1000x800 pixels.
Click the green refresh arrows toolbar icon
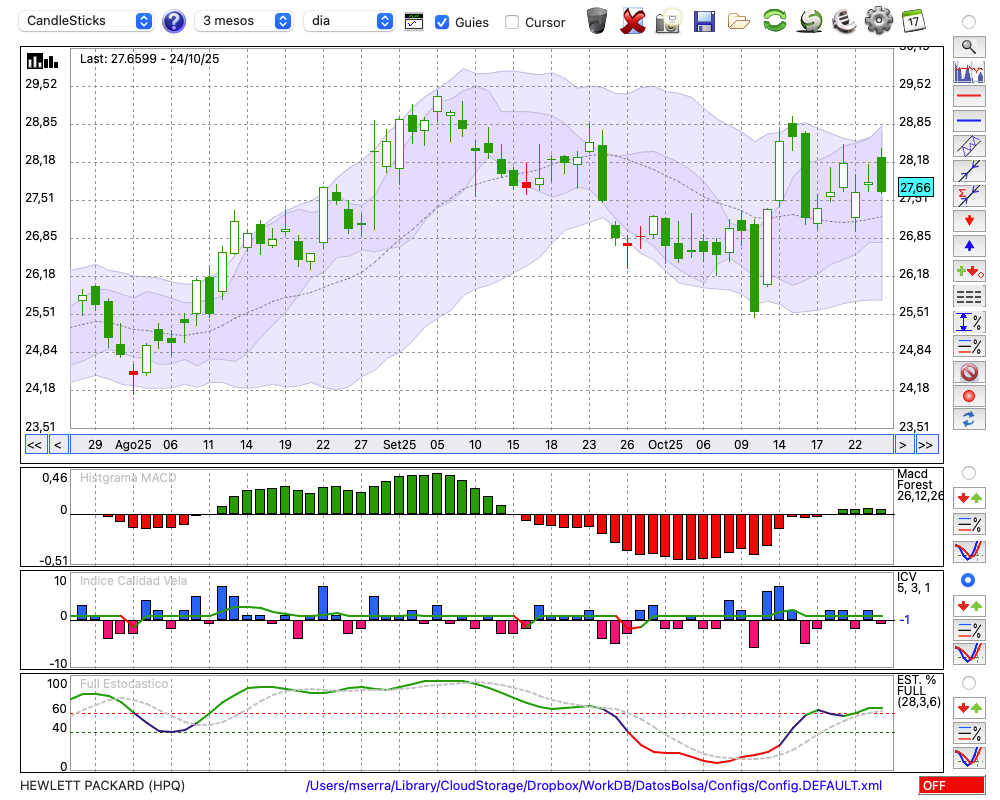tap(774, 20)
